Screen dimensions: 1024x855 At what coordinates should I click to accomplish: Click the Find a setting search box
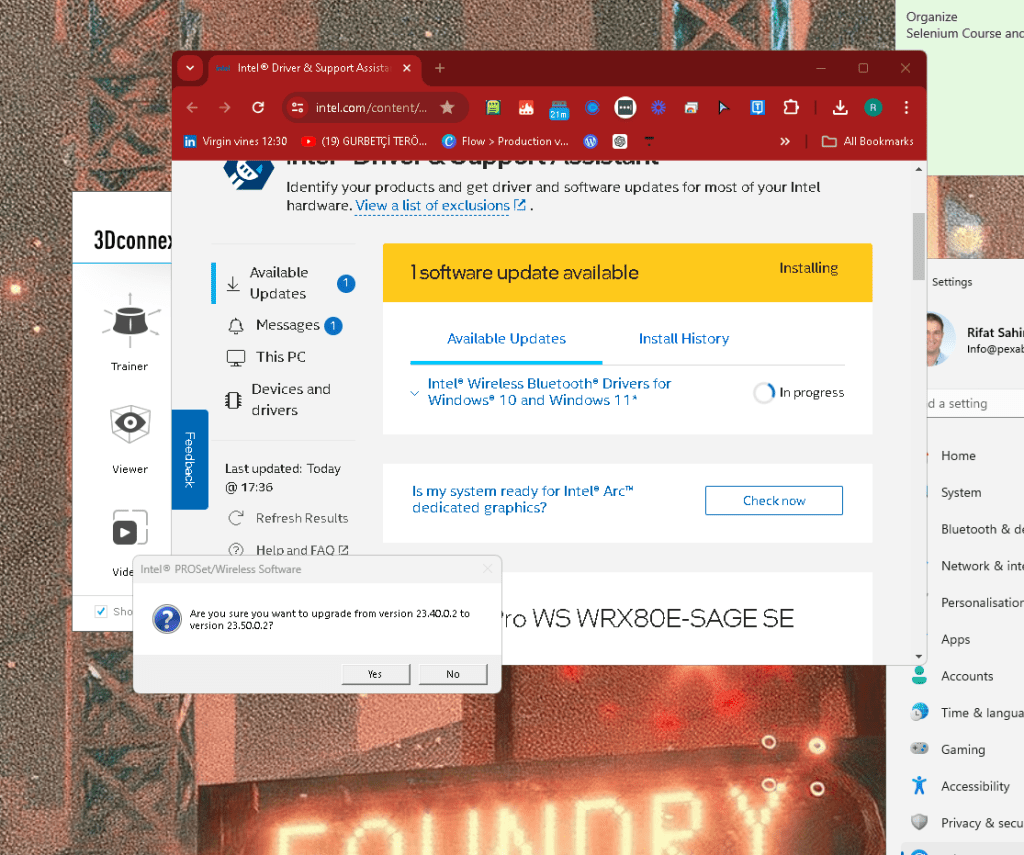point(975,404)
